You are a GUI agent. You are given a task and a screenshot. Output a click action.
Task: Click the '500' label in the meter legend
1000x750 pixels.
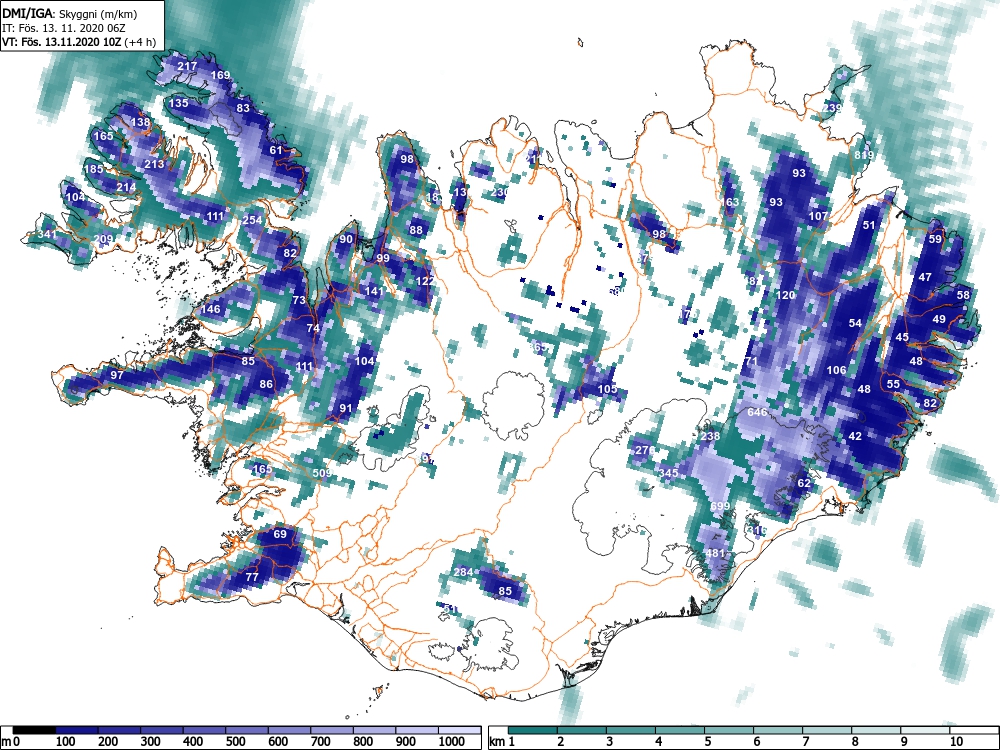point(235,742)
